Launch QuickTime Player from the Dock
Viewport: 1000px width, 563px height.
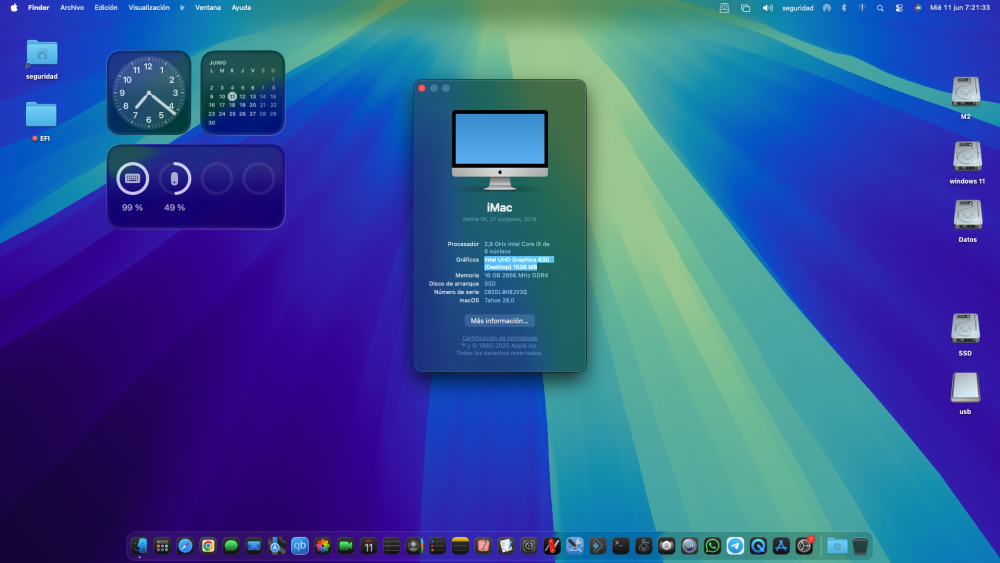coord(758,546)
